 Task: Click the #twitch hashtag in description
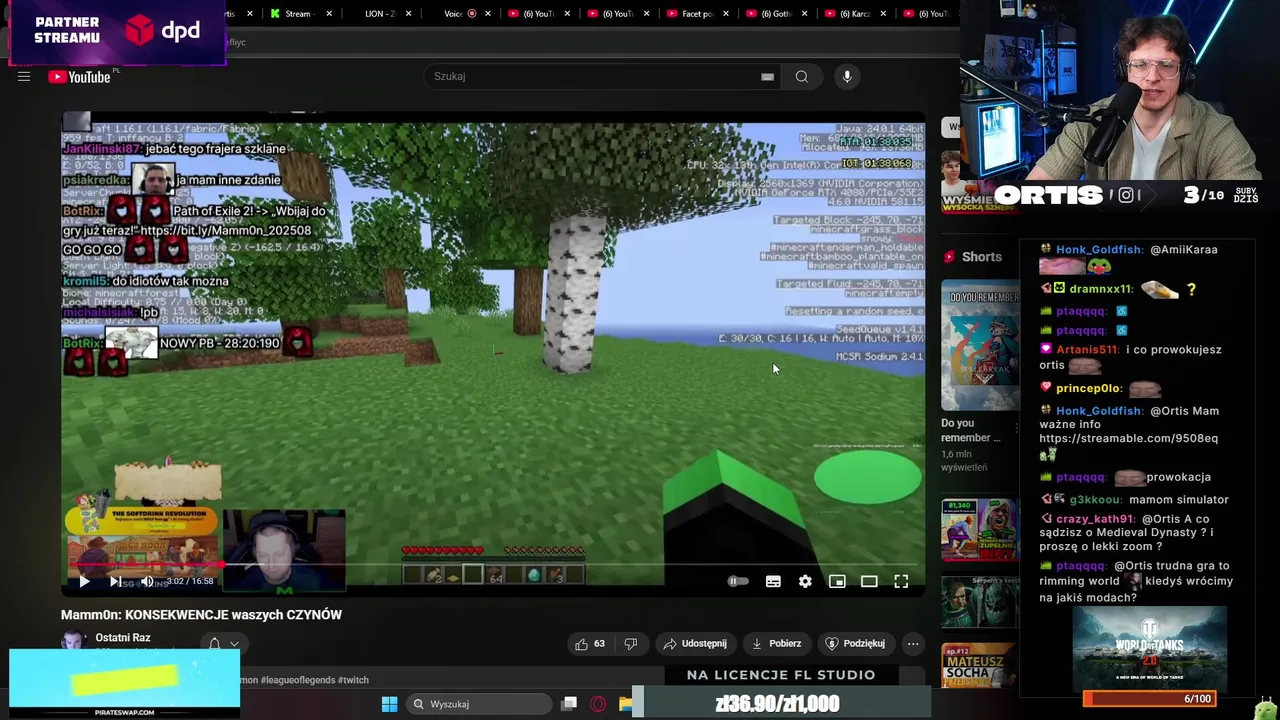point(353,680)
